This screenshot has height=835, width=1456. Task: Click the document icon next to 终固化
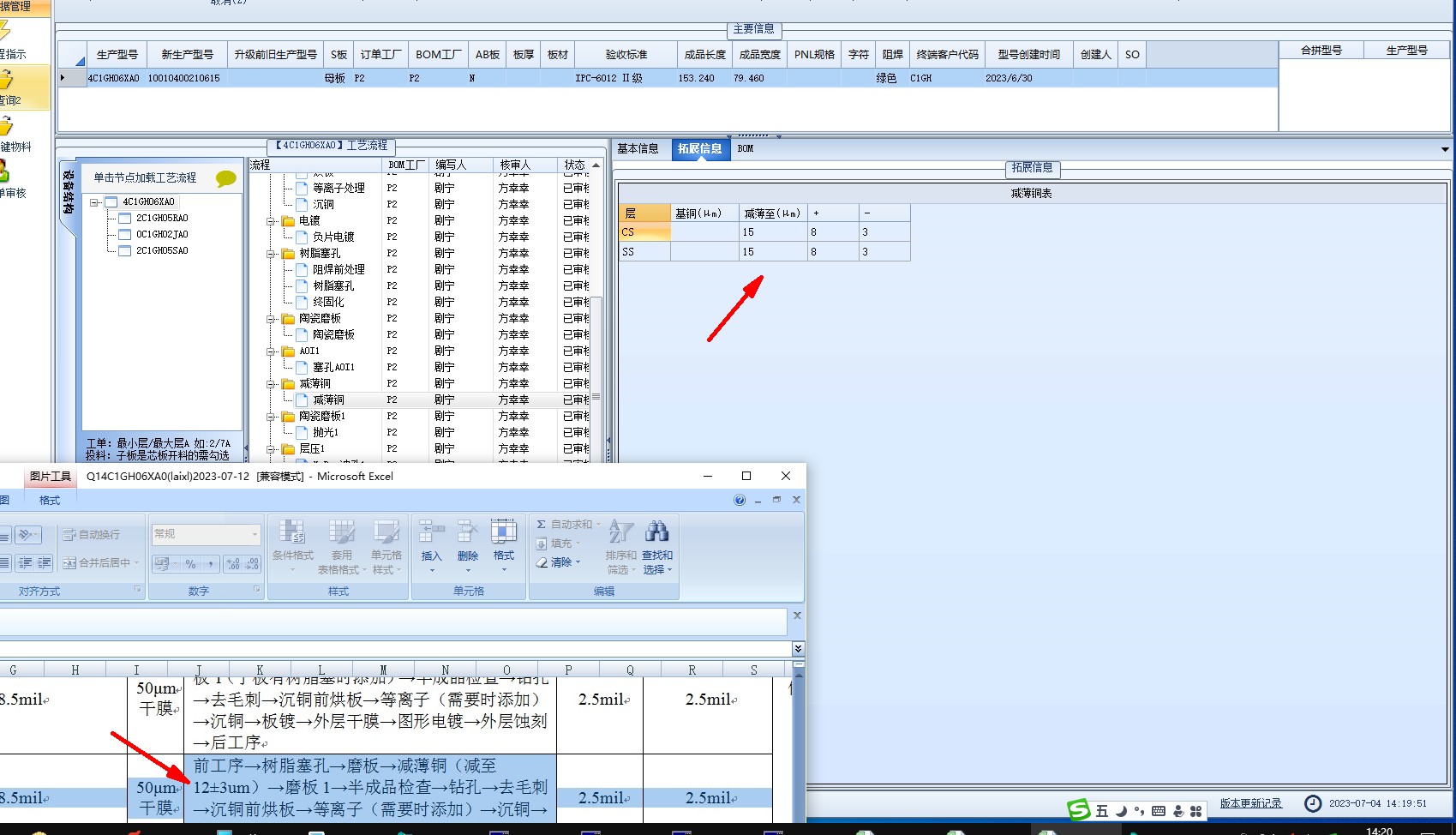(x=303, y=303)
